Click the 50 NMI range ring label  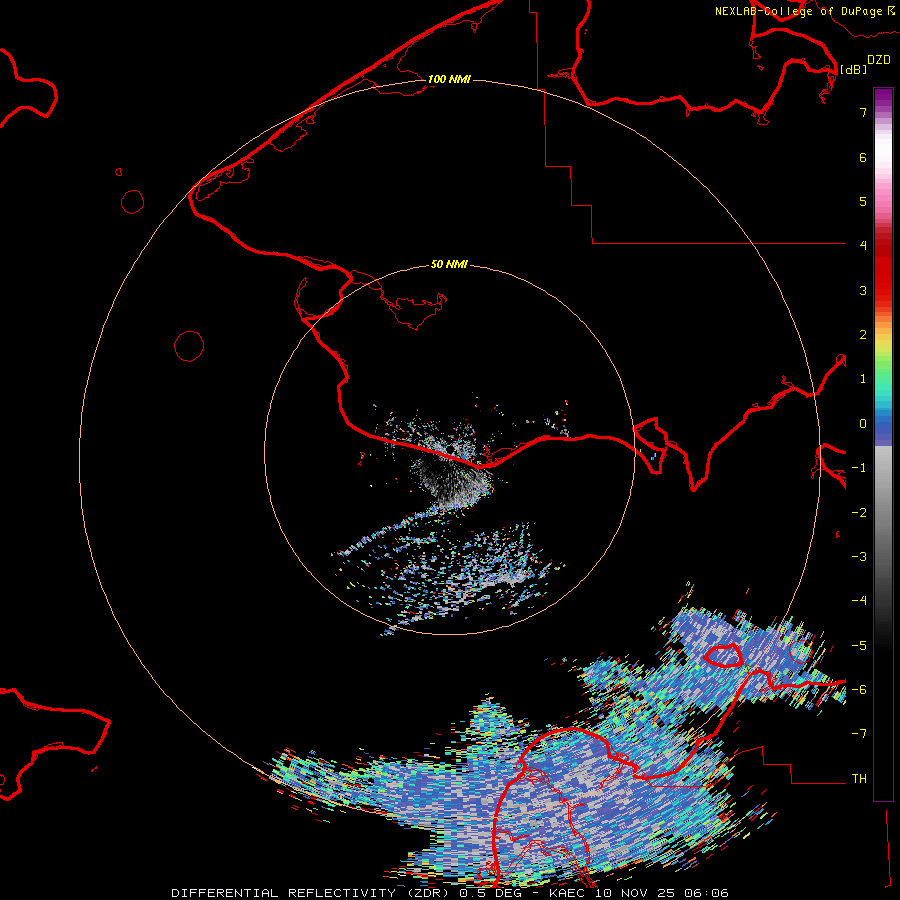(449, 265)
